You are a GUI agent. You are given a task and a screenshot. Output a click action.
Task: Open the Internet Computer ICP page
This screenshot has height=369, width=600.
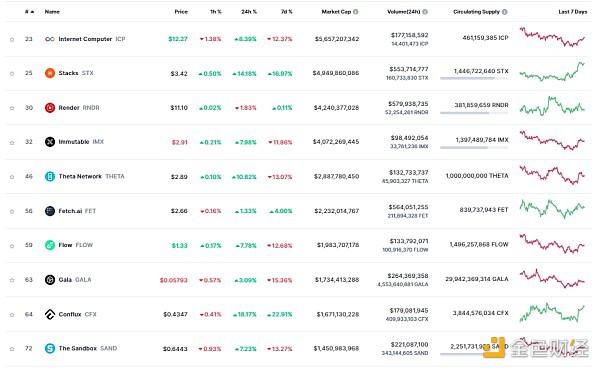coord(92,39)
